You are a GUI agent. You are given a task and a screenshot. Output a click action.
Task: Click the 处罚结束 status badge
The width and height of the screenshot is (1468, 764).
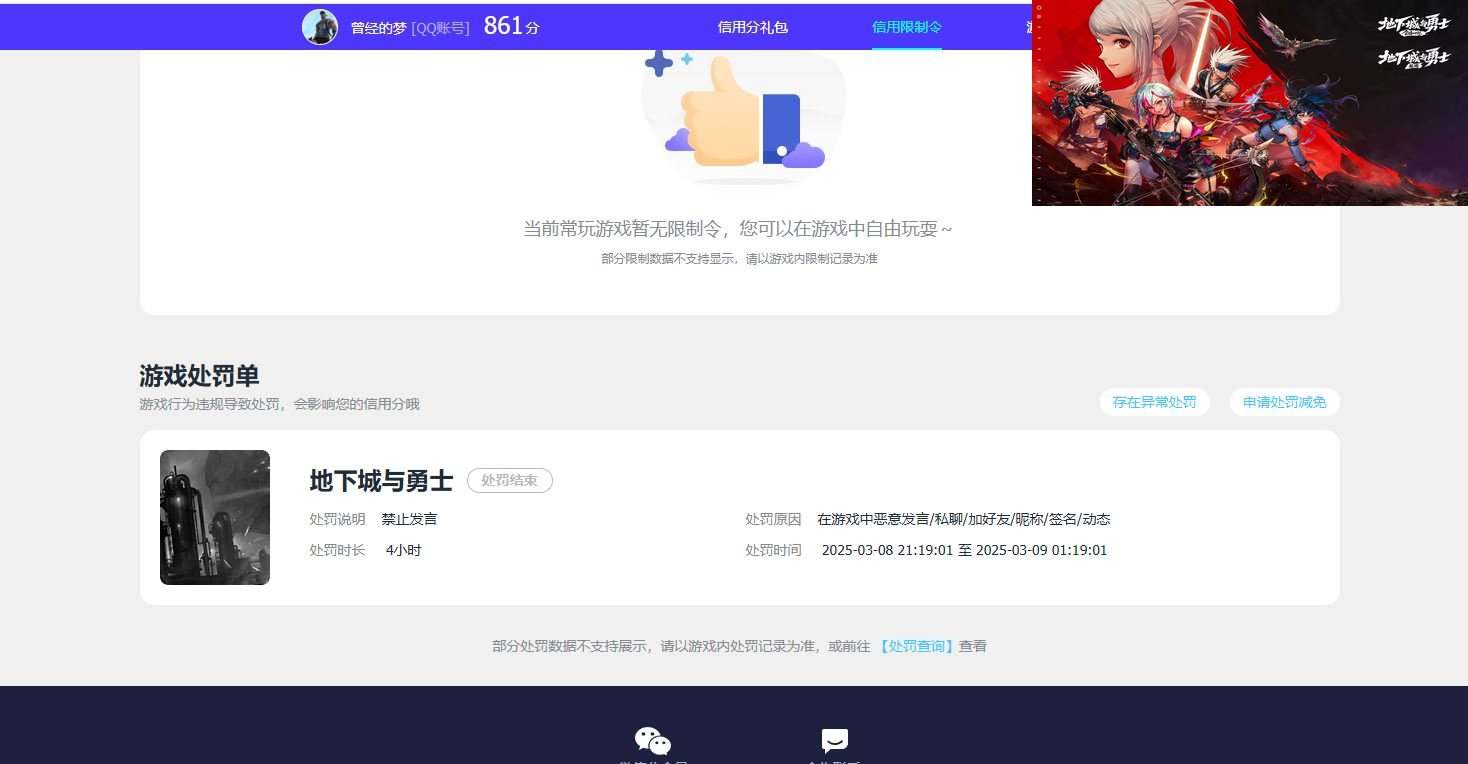click(x=510, y=481)
